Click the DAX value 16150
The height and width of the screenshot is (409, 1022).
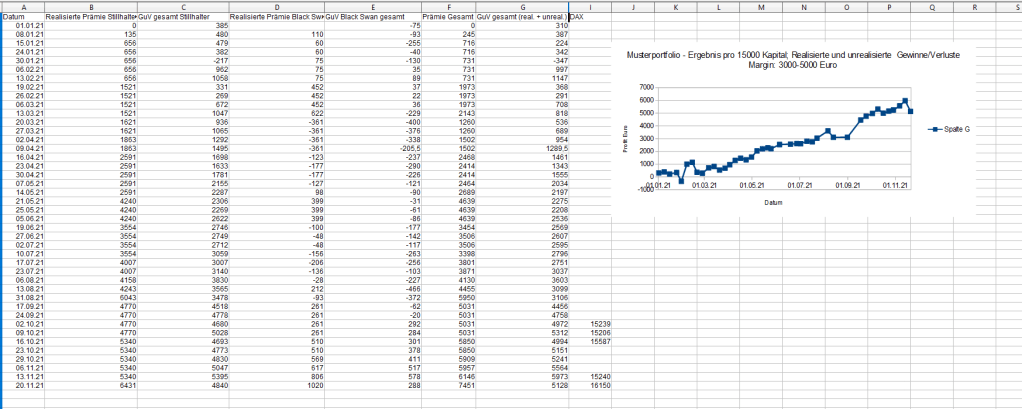tap(600, 384)
